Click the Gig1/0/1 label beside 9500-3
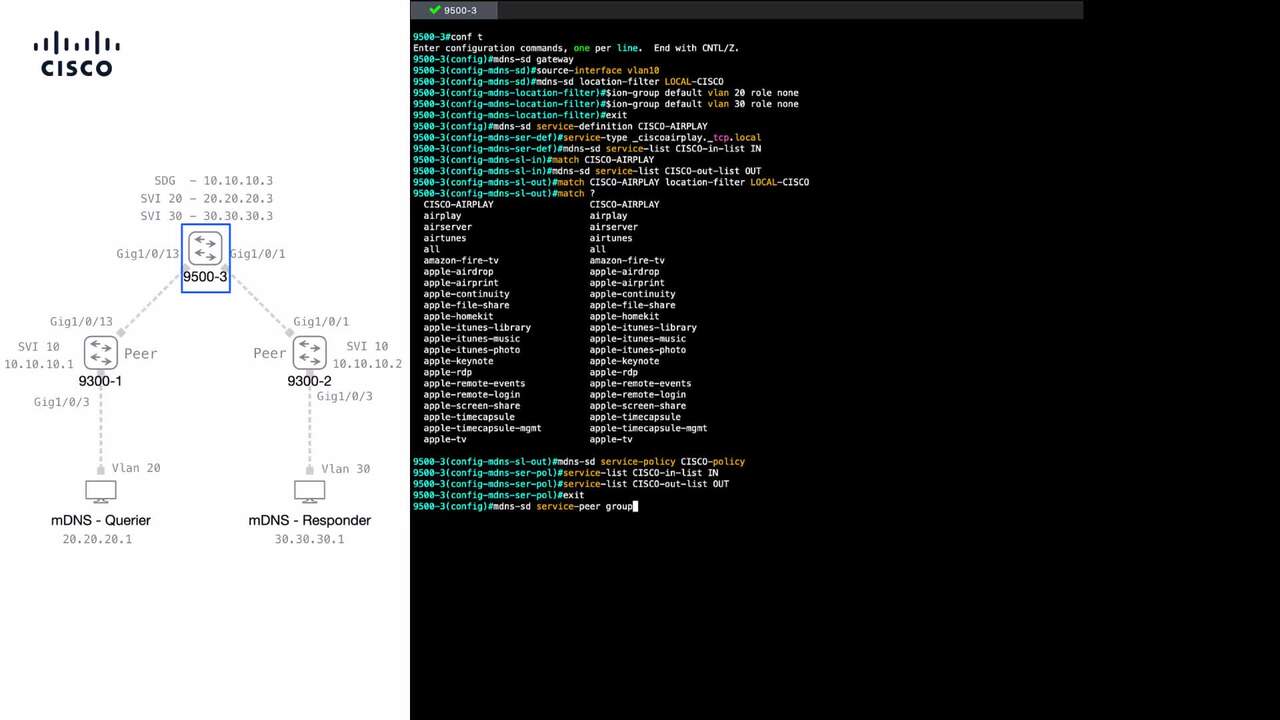This screenshot has width=1280, height=720. pos(257,254)
